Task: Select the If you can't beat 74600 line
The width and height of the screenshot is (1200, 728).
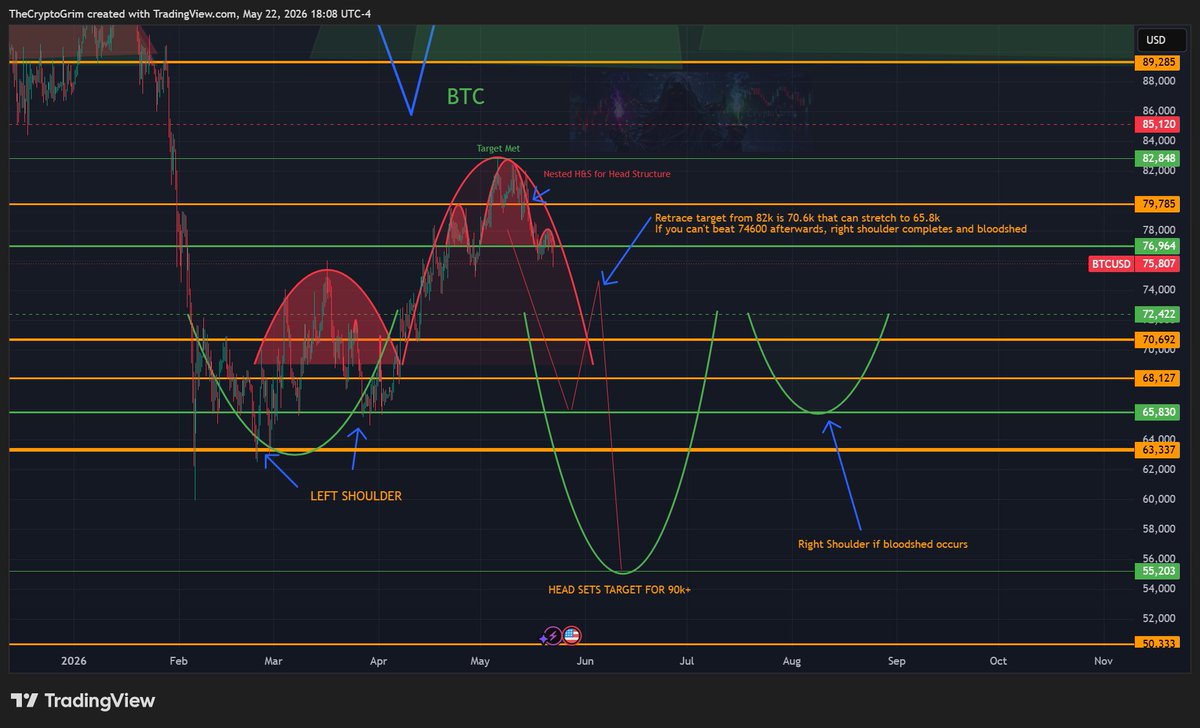Action: pos(840,229)
